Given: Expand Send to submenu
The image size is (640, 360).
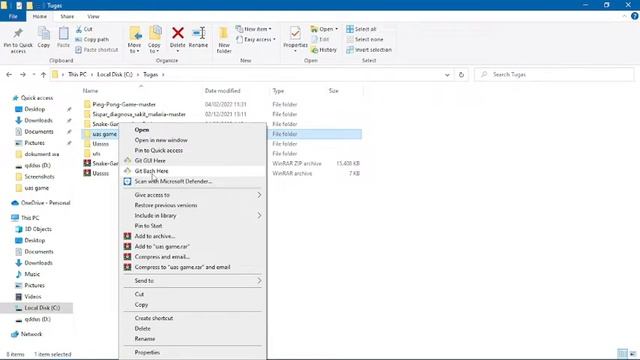Looking at the screenshot, I should 259,281.
